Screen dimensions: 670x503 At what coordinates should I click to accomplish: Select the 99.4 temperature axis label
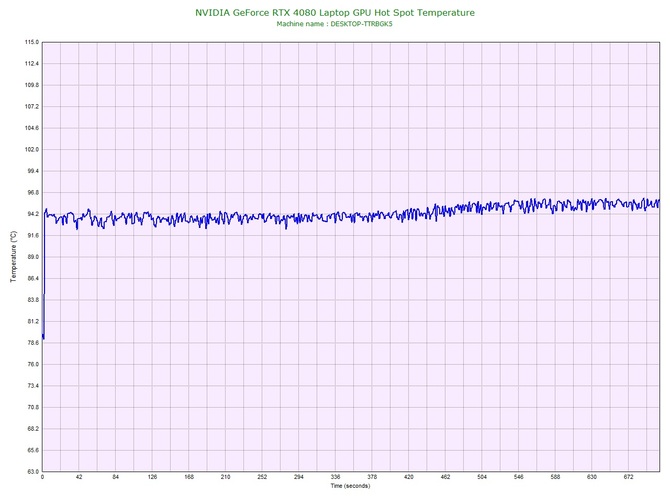coord(33,171)
